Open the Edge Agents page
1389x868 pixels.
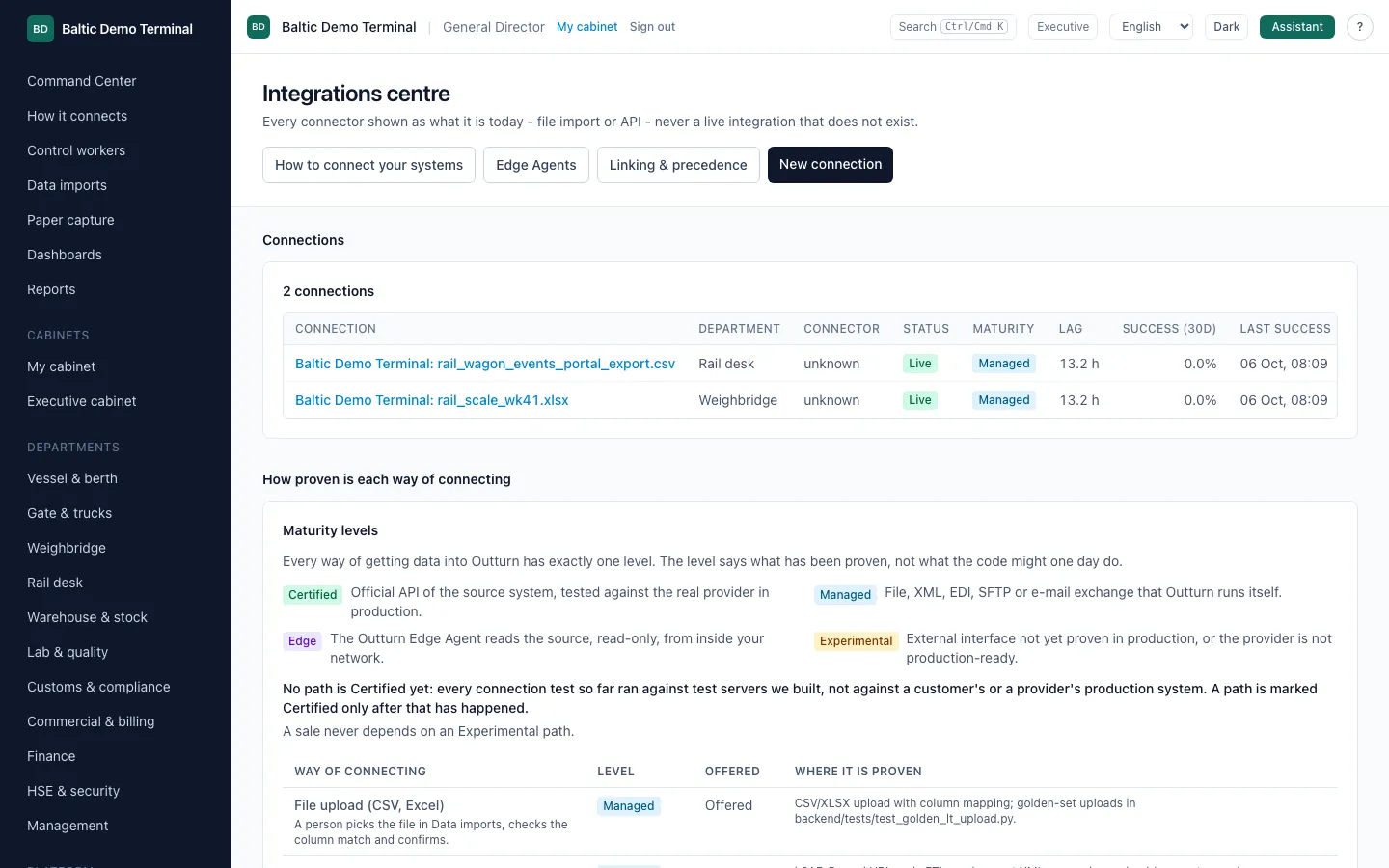click(536, 165)
